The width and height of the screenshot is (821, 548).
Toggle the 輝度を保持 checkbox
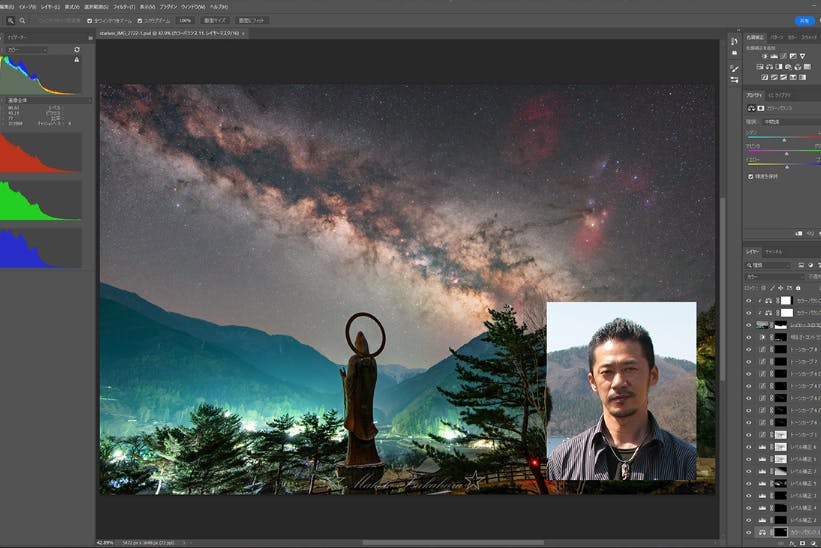[751, 177]
